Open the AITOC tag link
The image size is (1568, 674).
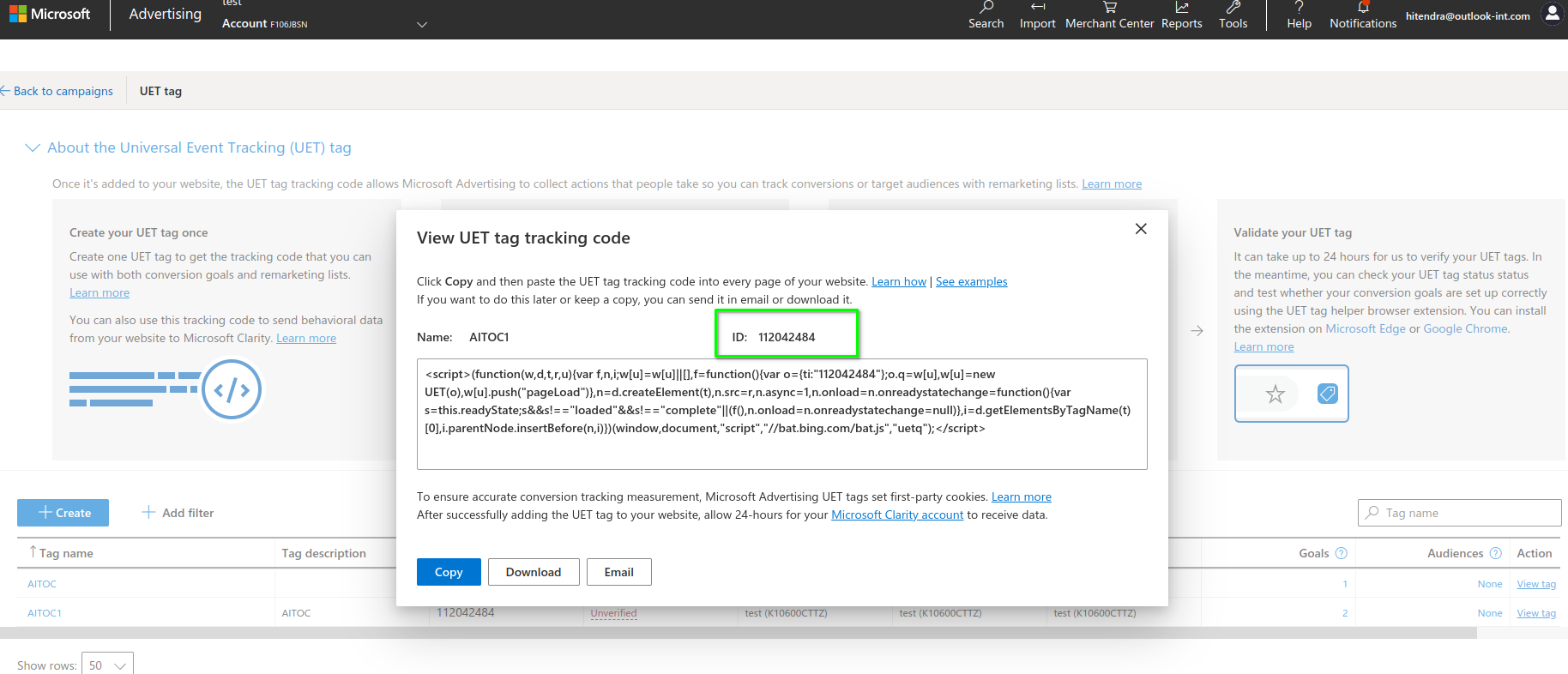click(x=42, y=584)
